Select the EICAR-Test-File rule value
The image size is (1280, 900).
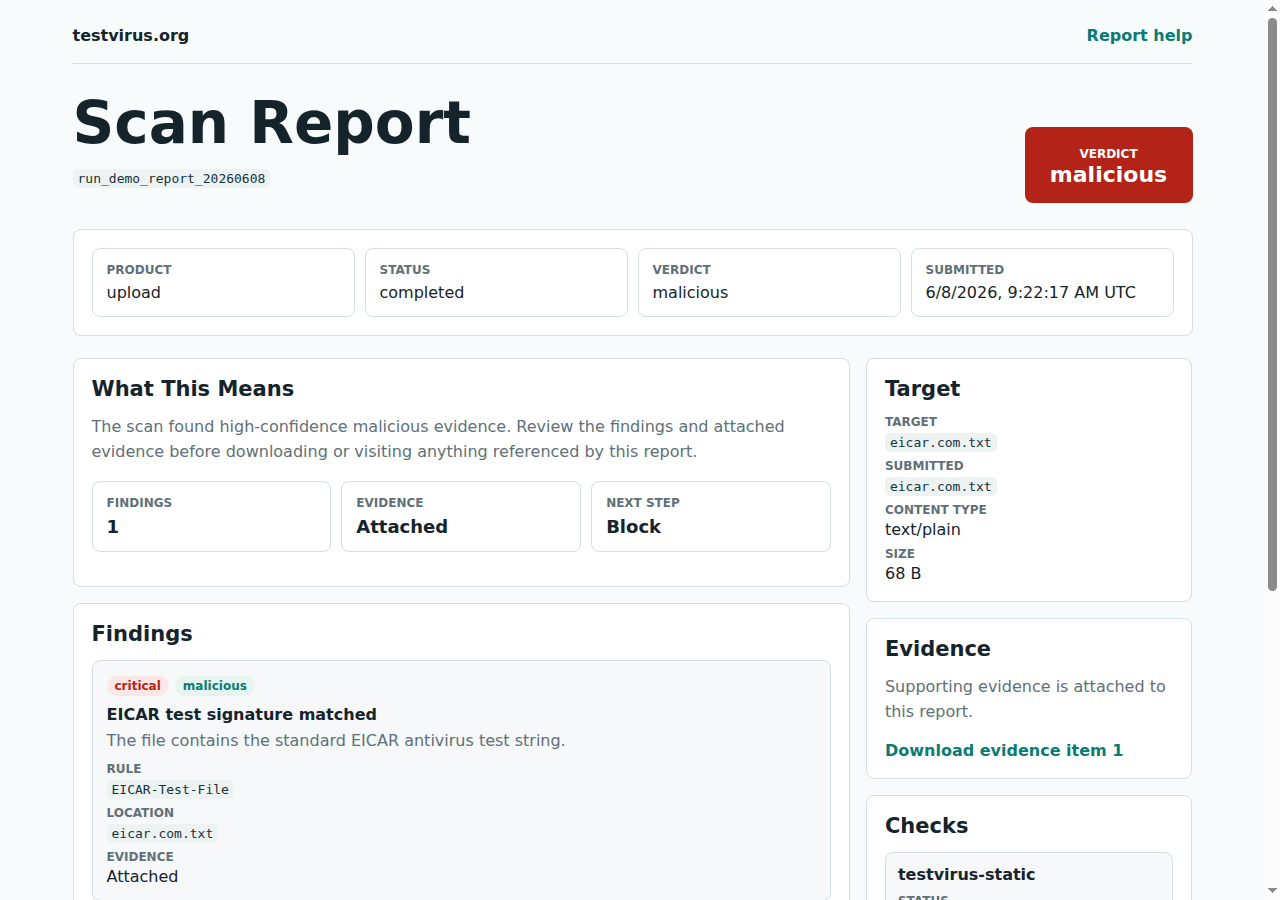(170, 790)
